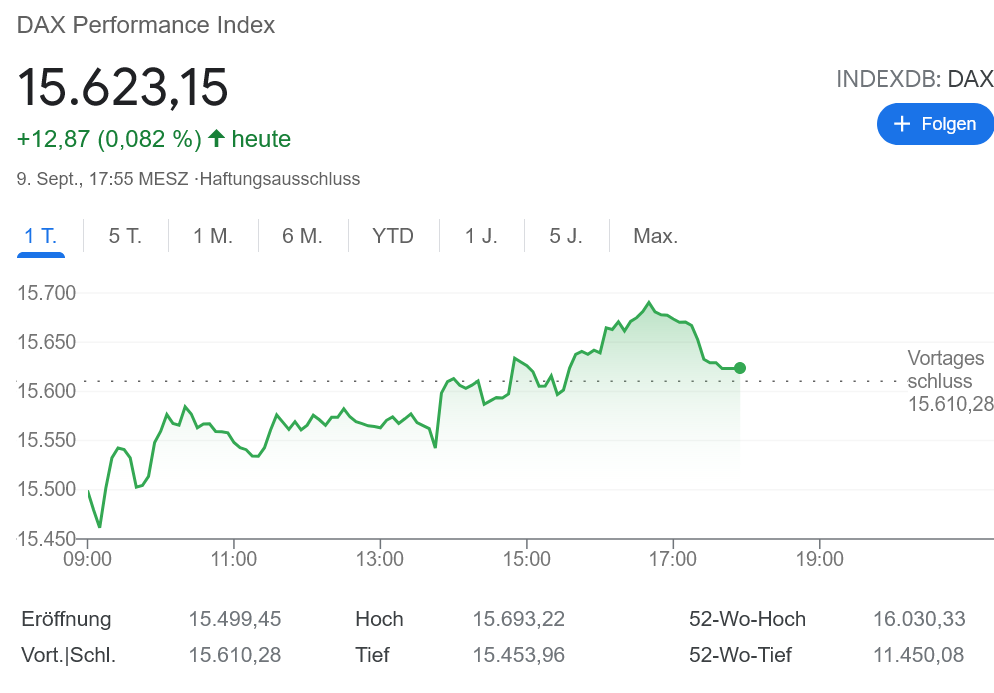Open the 5 J. chart range
Screen dimensions: 994x693
click(x=566, y=237)
